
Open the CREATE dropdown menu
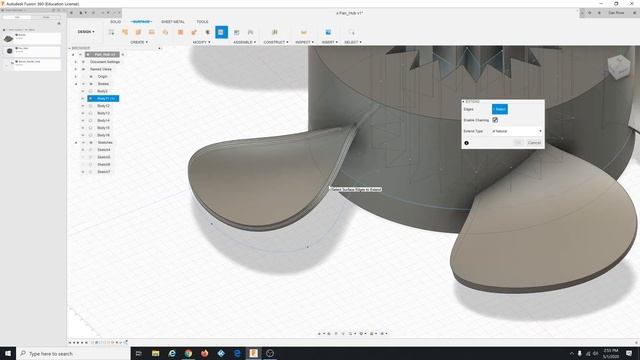[139, 42]
